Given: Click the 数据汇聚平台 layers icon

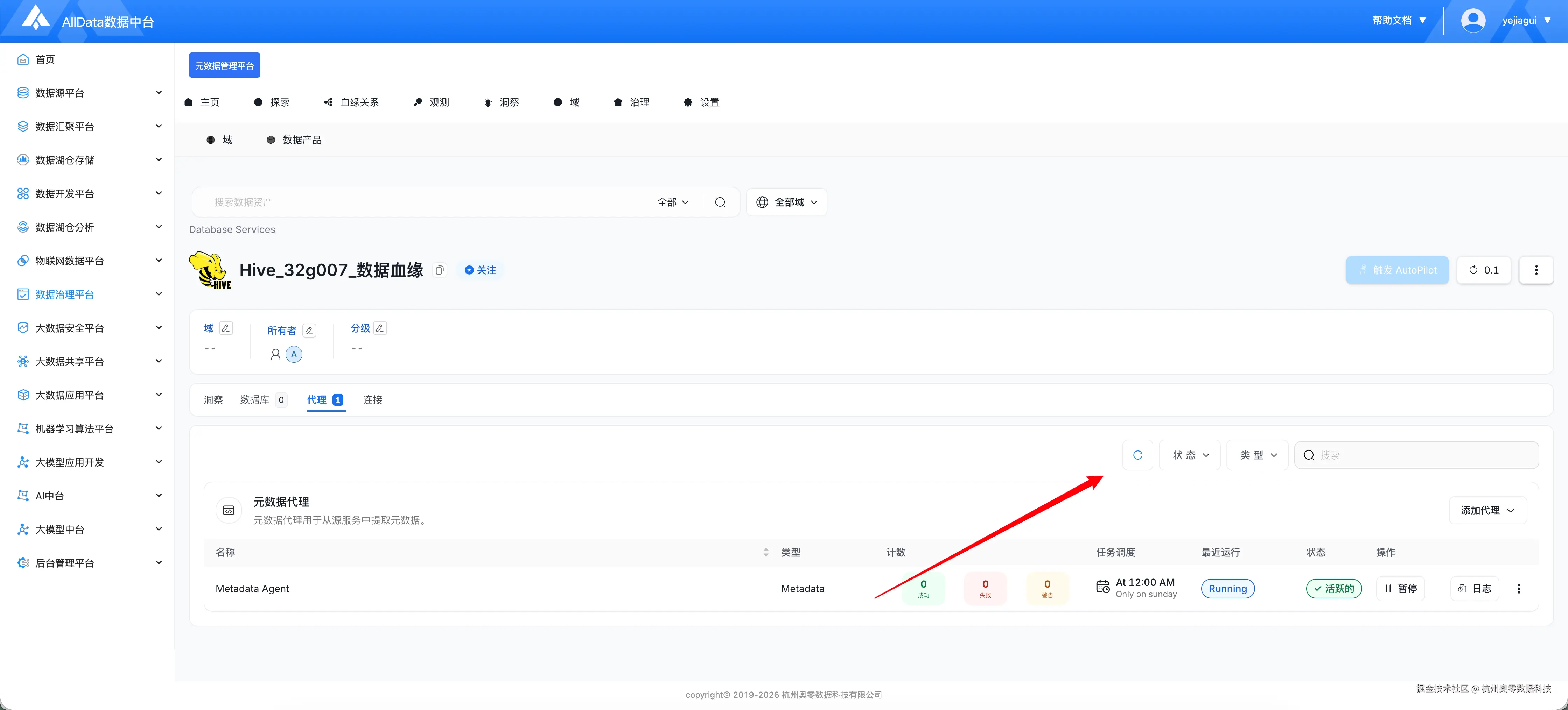Looking at the screenshot, I should tap(23, 126).
